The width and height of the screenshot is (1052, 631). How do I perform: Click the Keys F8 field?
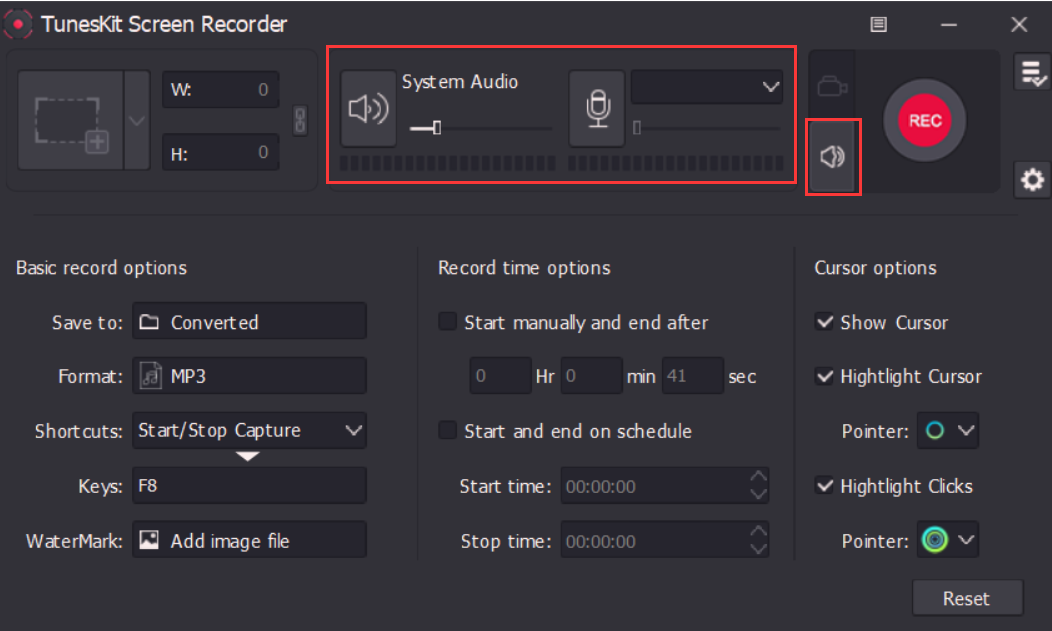coord(250,485)
